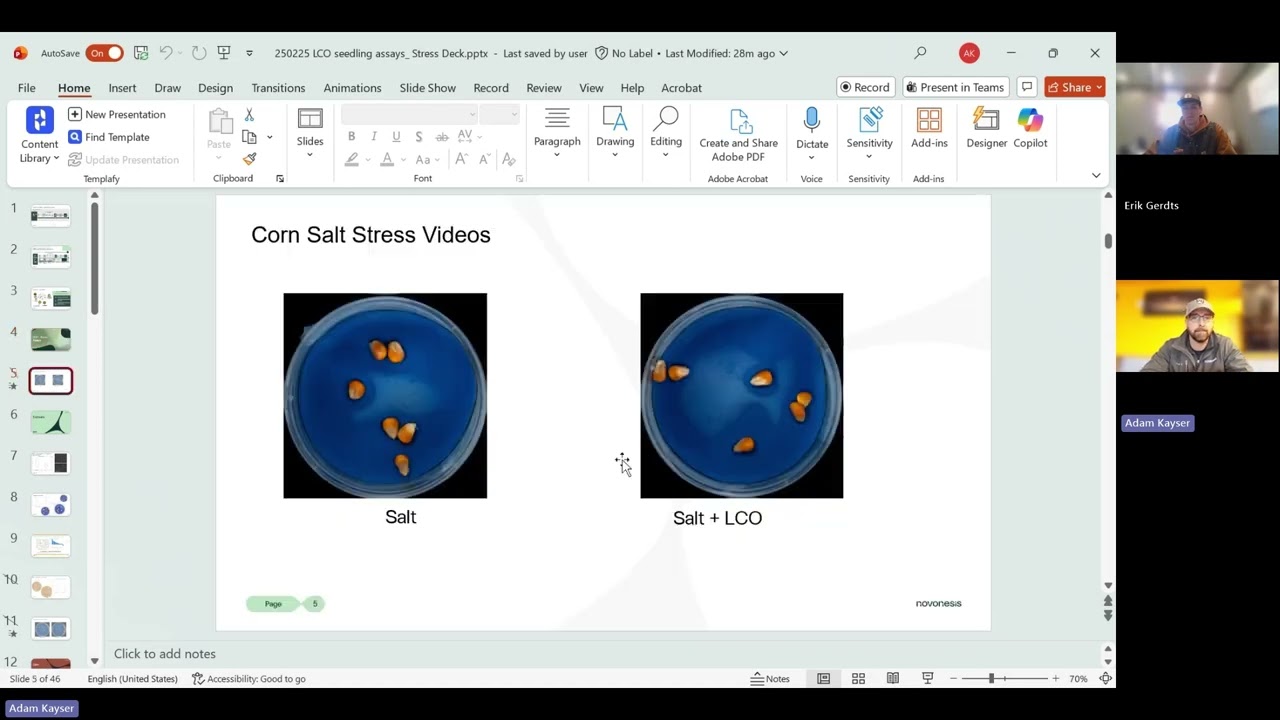
Task: Open the Share dropdown
Action: coord(1075,87)
